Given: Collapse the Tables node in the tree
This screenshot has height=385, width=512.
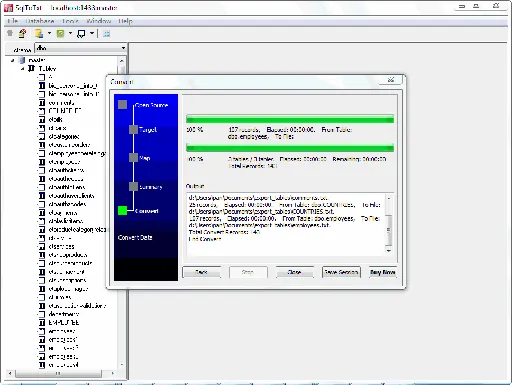Looking at the screenshot, I should [23, 69].
